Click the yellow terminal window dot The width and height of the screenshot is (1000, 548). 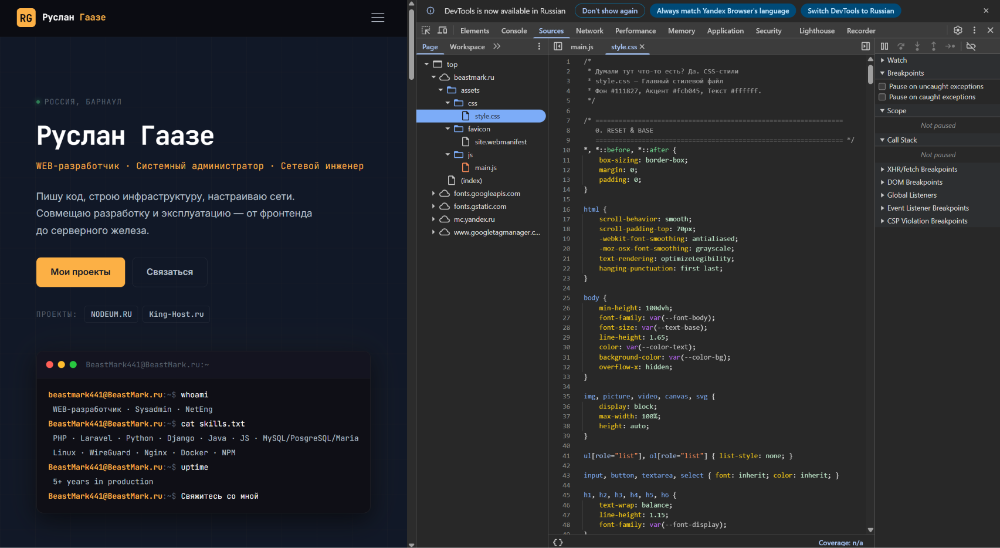(x=61, y=364)
